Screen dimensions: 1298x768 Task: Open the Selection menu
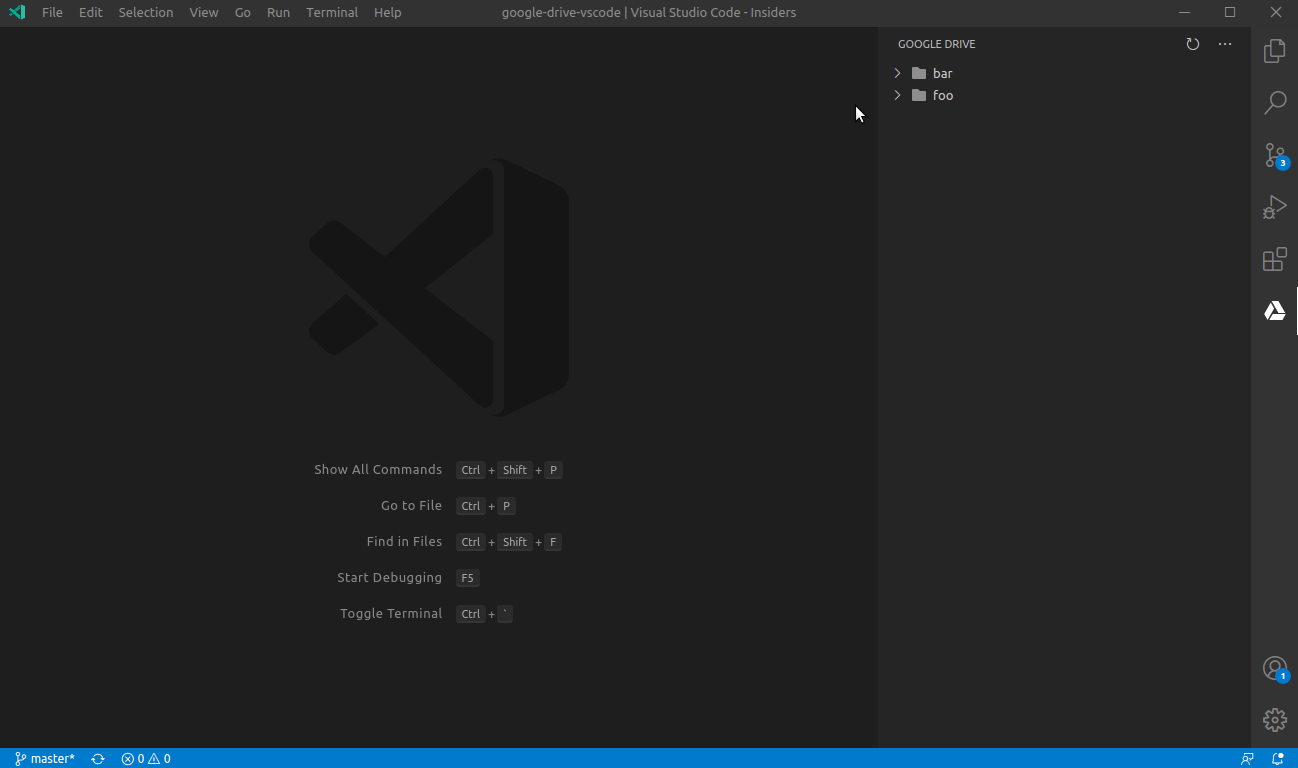click(x=146, y=12)
